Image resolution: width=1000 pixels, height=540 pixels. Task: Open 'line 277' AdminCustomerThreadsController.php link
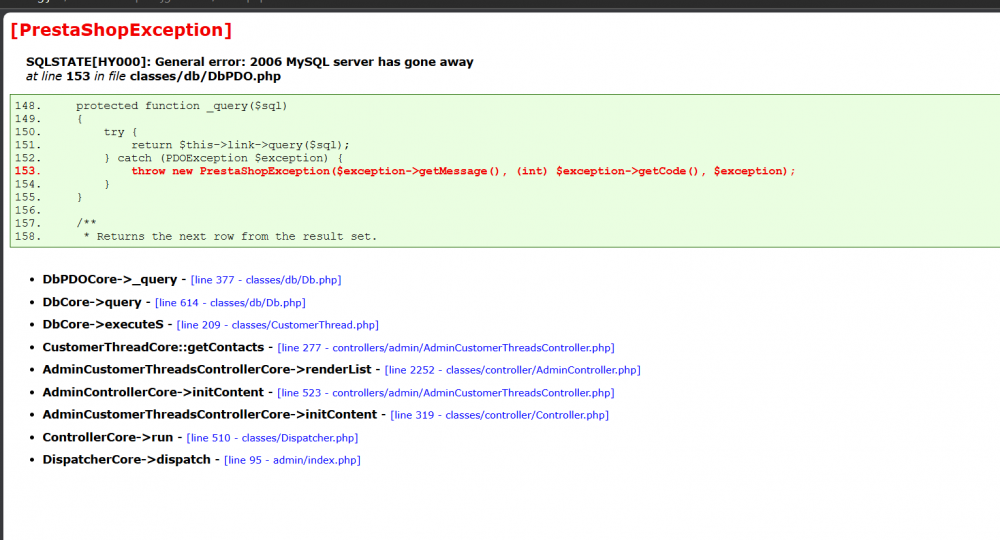tap(446, 348)
